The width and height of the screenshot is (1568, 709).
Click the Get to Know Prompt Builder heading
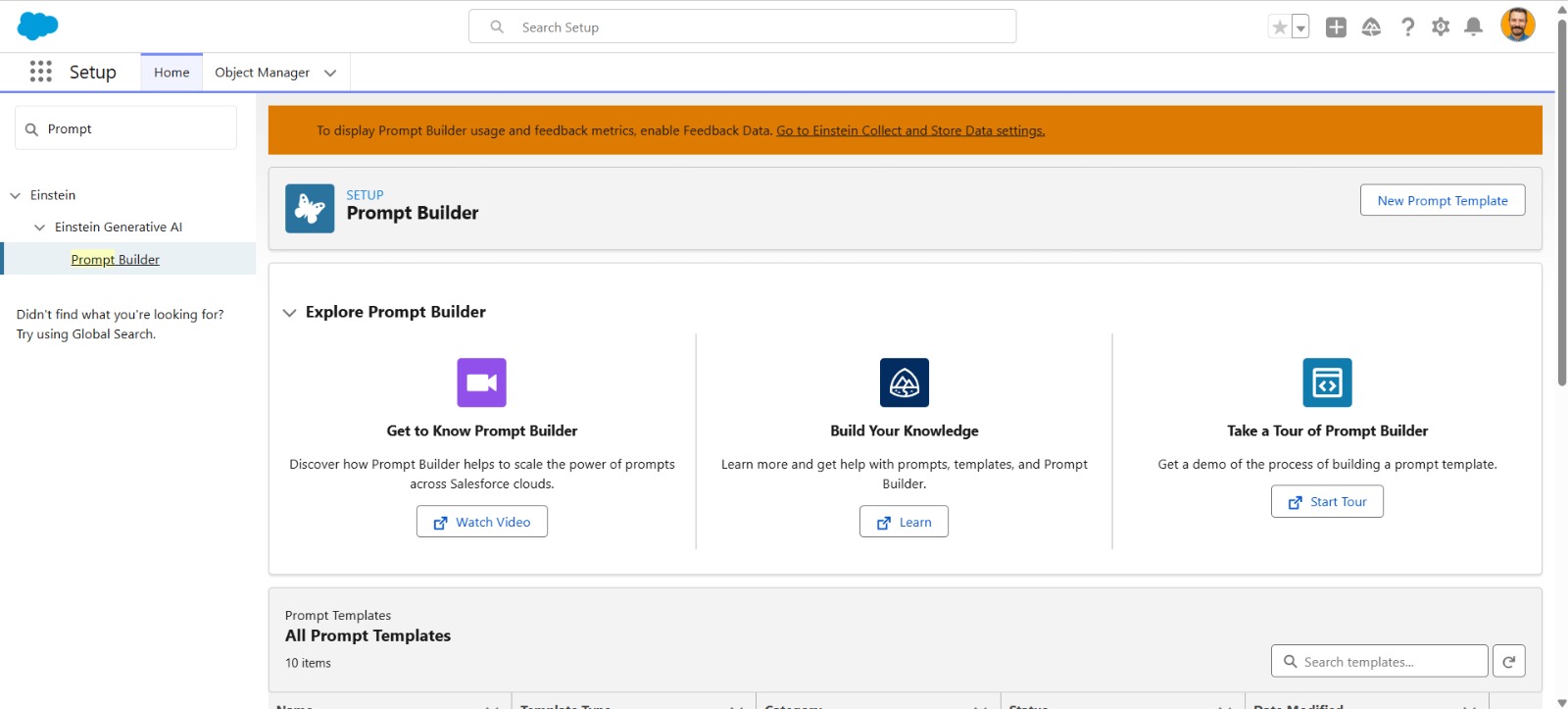coord(482,431)
